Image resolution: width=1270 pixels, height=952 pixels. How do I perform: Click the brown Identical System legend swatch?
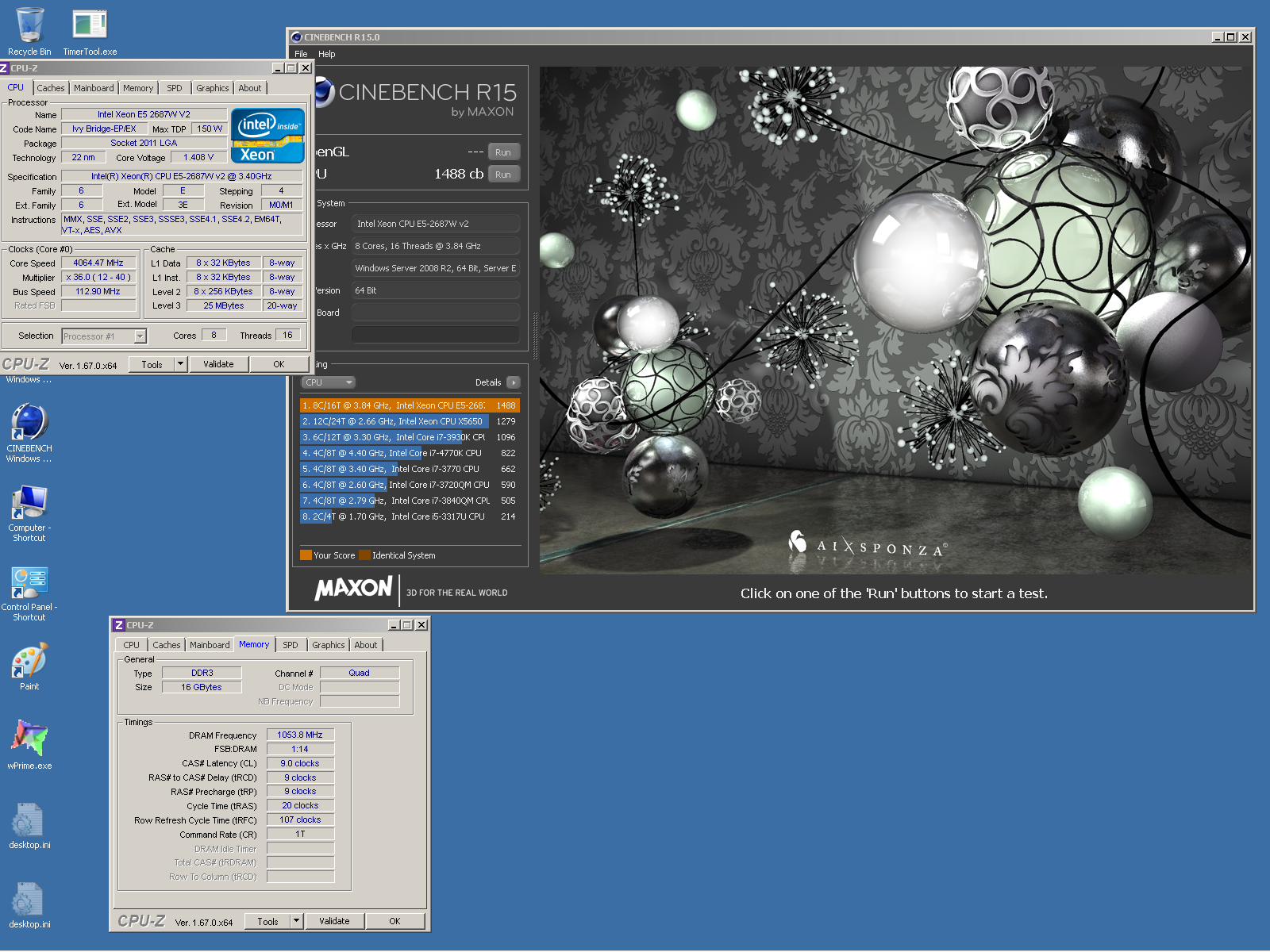pyautogui.click(x=364, y=555)
